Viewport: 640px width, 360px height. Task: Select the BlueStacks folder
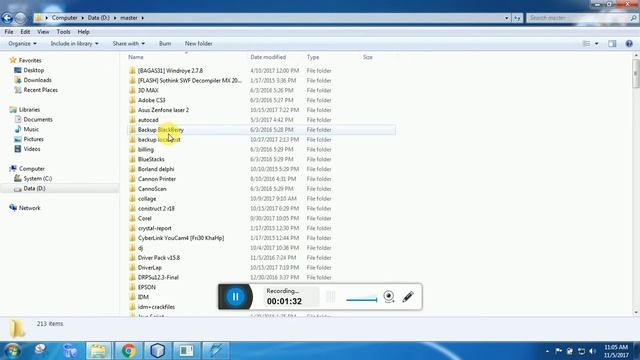pyautogui.click(x=151, y=159)
